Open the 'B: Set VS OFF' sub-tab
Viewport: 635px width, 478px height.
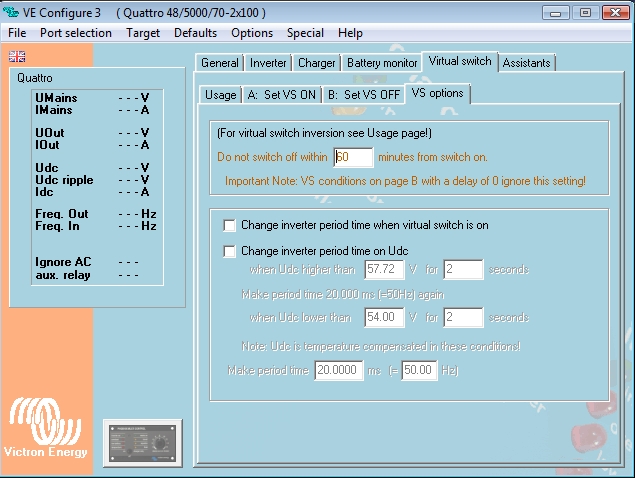tap(364, 95)
